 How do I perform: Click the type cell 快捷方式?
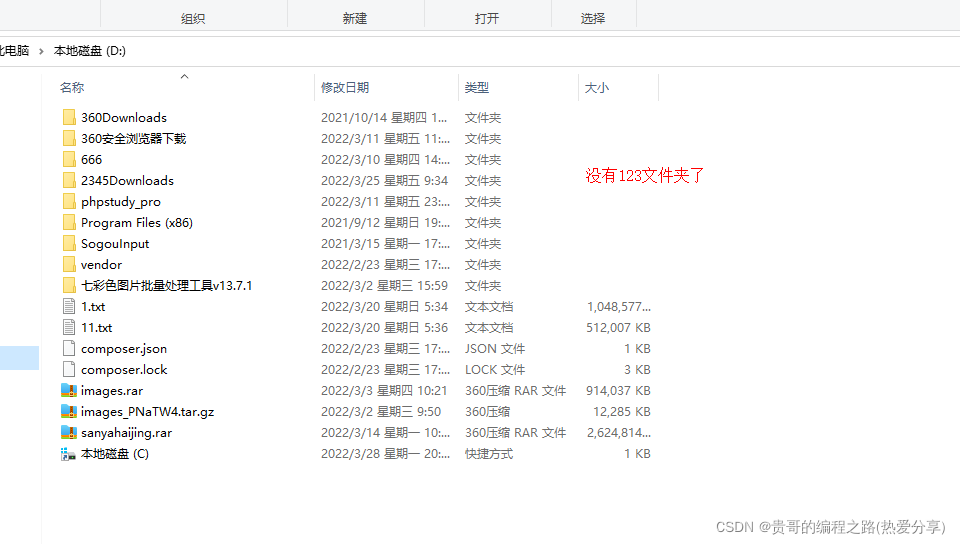[x=489, y=453]
